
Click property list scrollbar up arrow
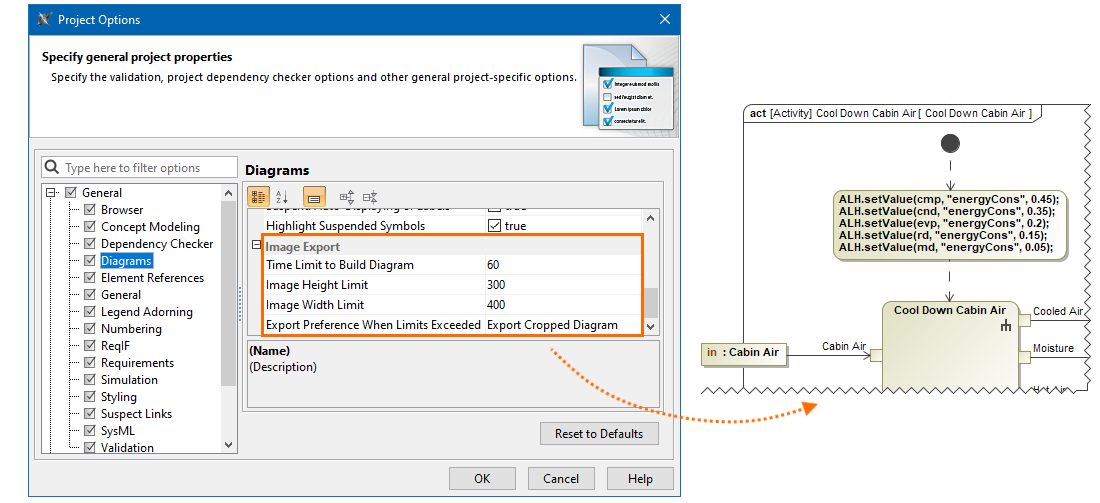(651, 218)
